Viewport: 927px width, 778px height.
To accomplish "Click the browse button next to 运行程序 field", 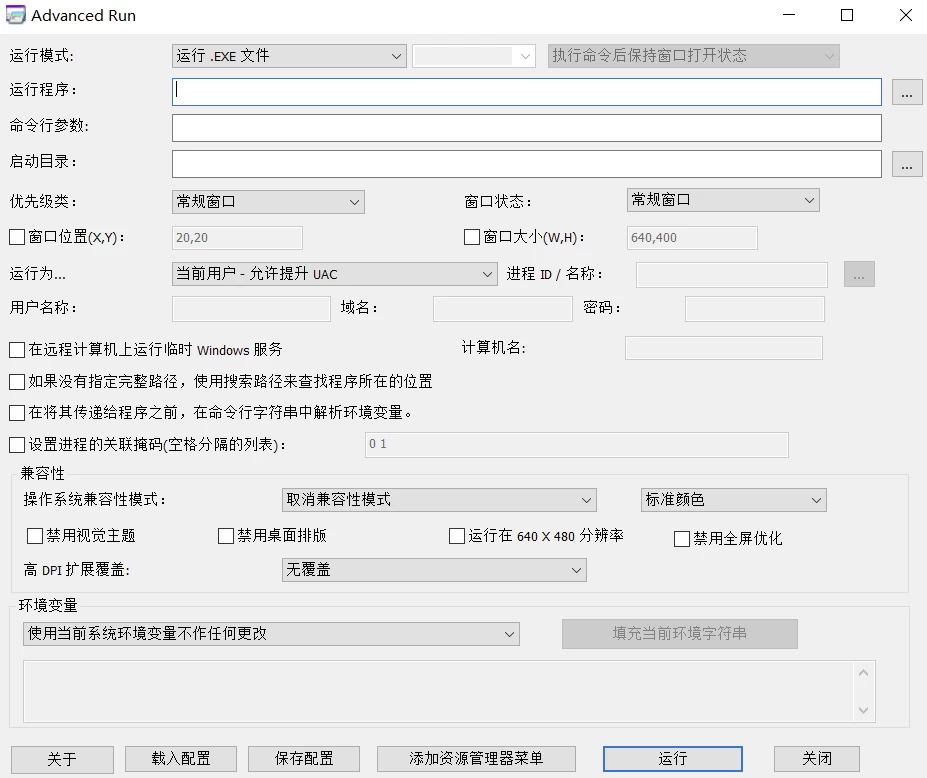I will (x=906, y=93).
